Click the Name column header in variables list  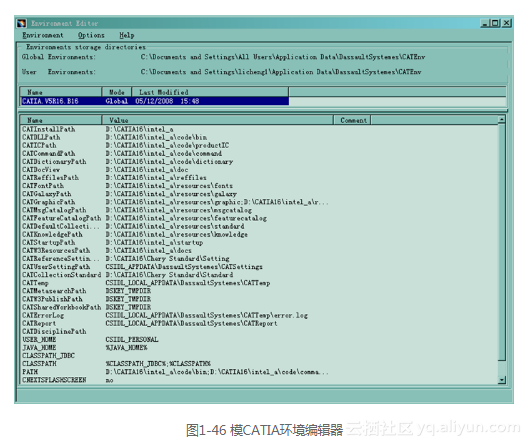point(61,120)
